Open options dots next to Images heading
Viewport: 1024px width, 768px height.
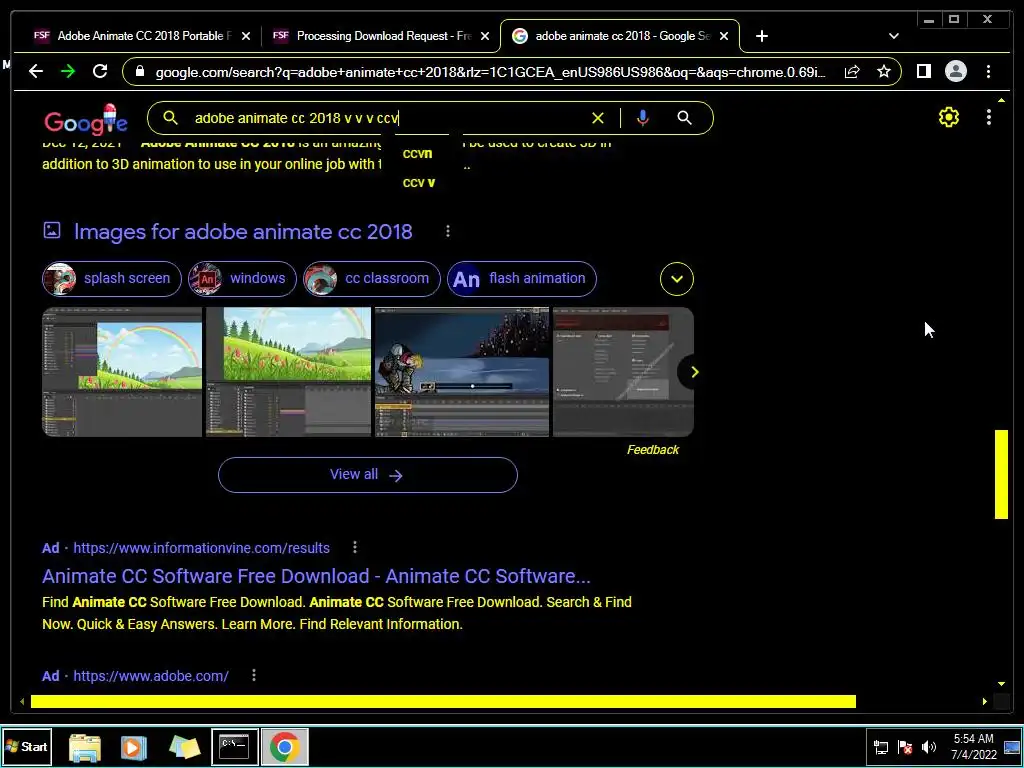point(447,231)
